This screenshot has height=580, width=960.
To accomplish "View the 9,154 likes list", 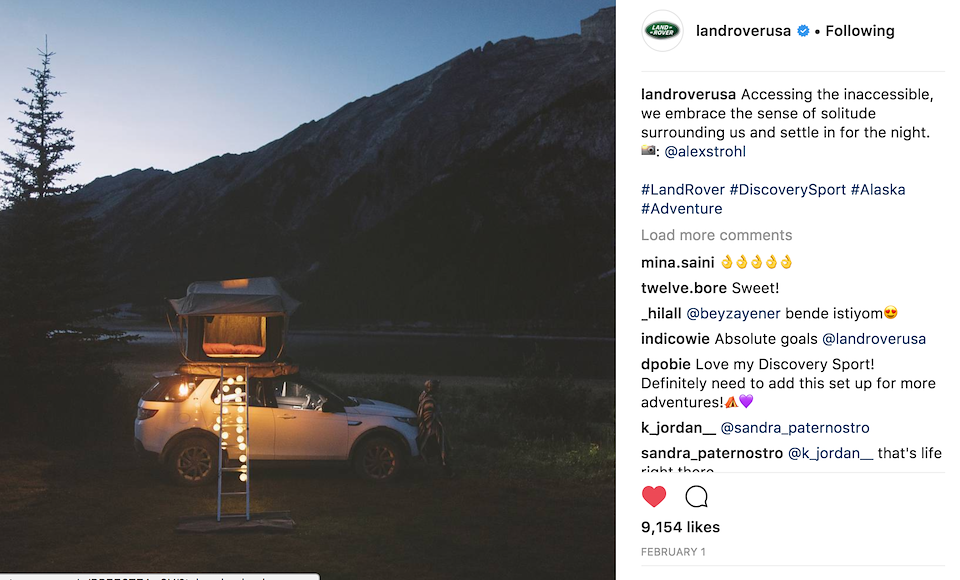I will (x=680, y=527).
